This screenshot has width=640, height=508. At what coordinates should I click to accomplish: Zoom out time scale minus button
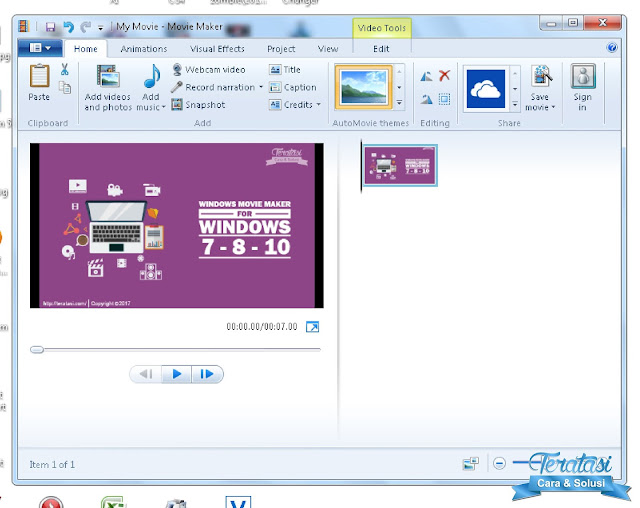pos(499,464)
